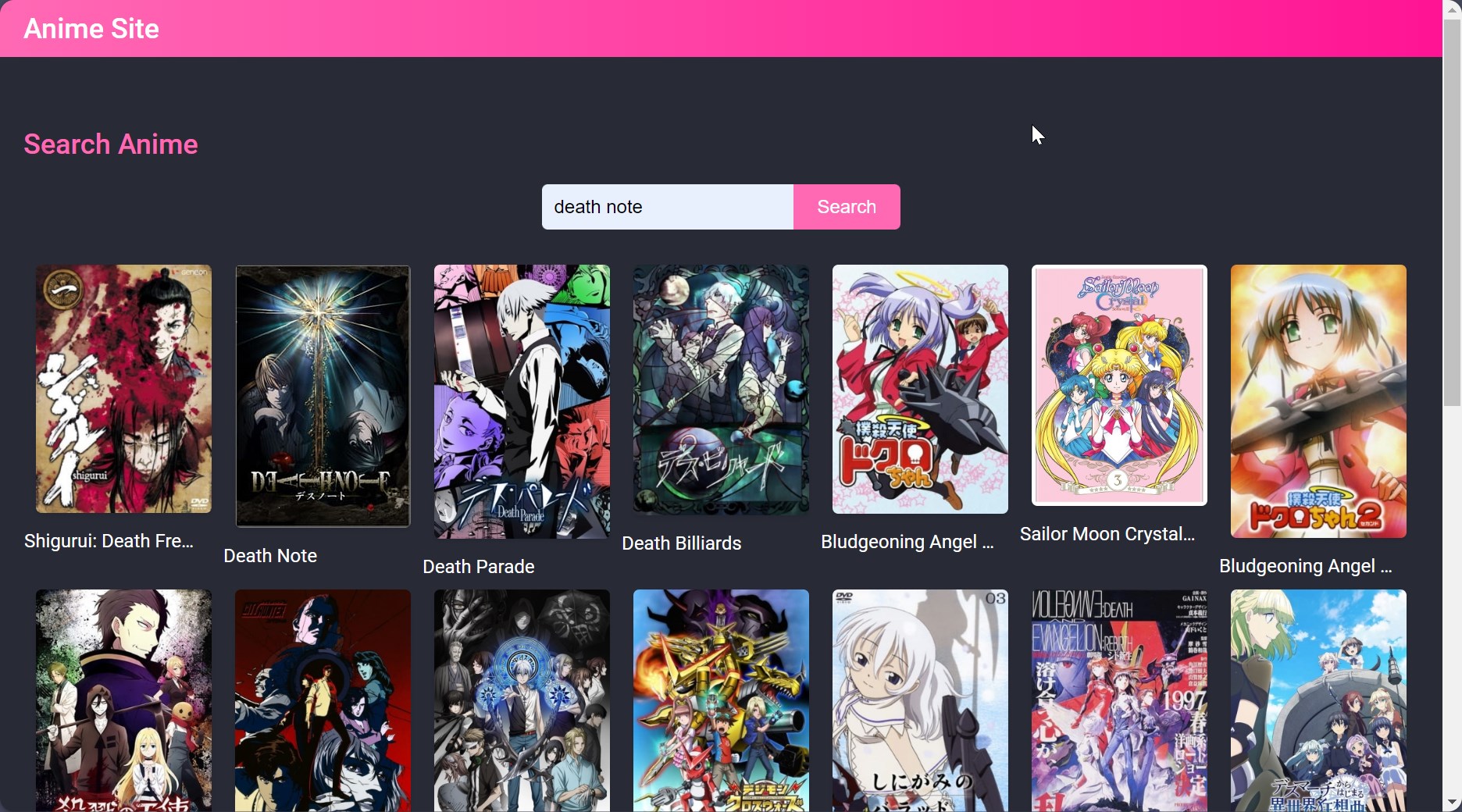
Task: Open the white-haired Shinigami no Ballad DVD poster
Action: [x=920, y=700]
